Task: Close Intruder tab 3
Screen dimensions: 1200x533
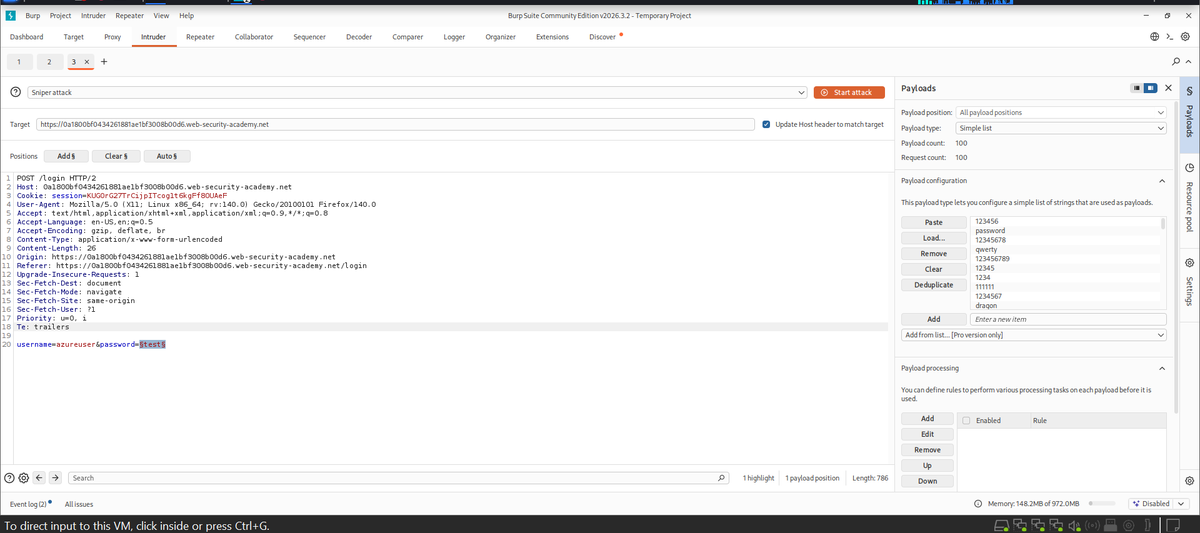Action: coord(87,62)
